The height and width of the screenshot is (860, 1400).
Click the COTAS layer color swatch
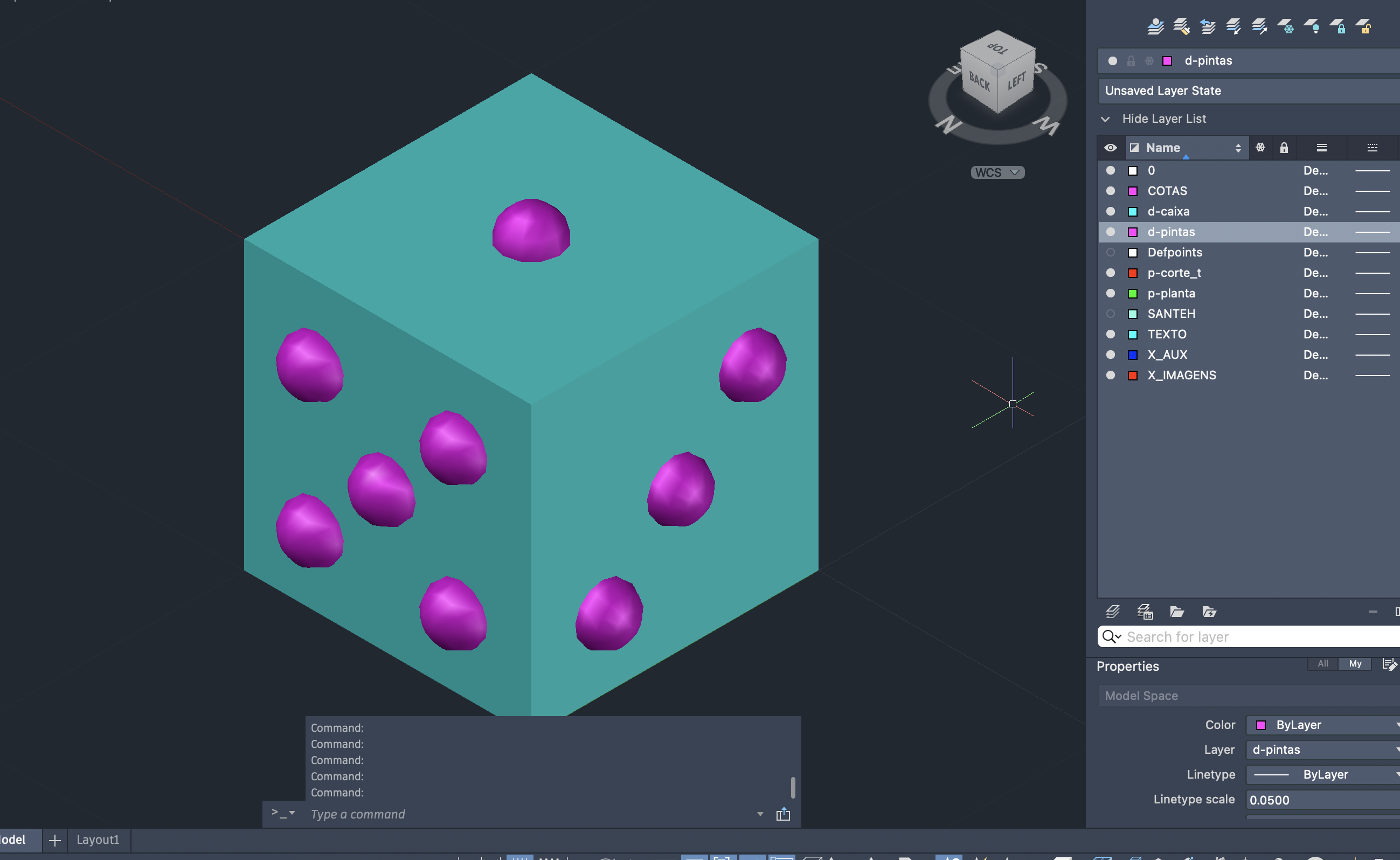1132,191
